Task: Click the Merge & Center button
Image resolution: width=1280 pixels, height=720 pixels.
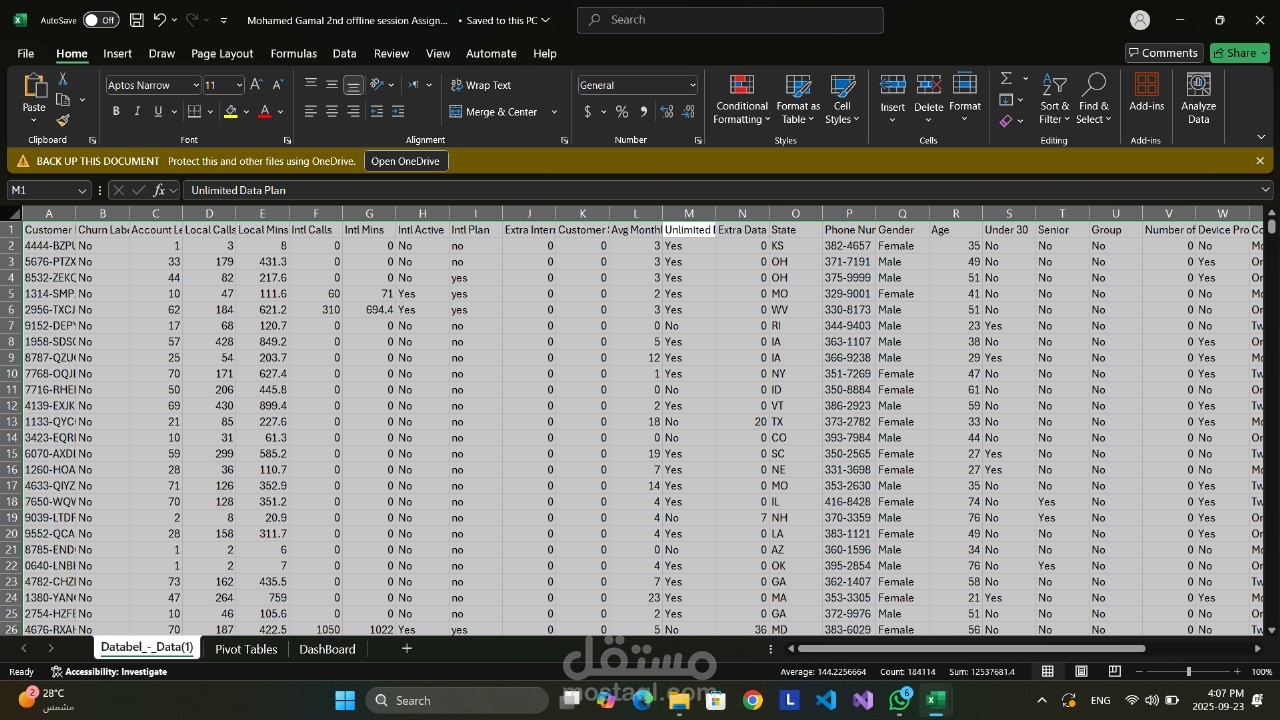Action: click(x=502, y=112)
